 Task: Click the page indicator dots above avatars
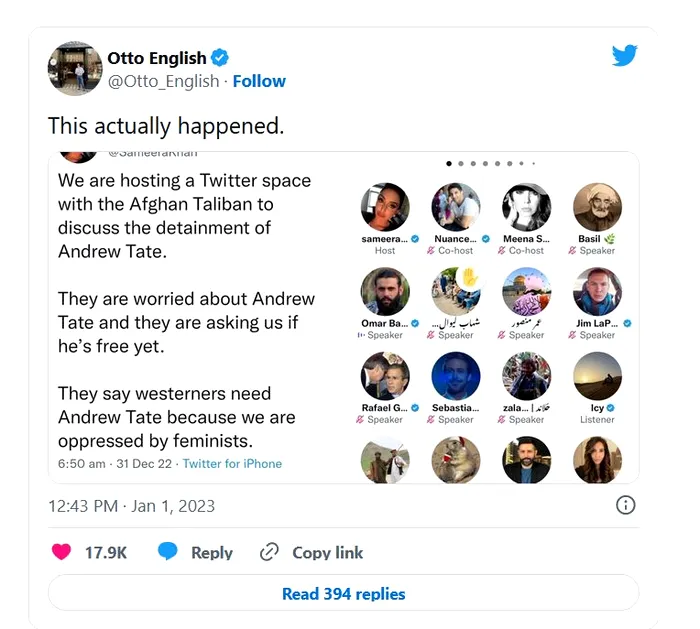tap(491, 163)
